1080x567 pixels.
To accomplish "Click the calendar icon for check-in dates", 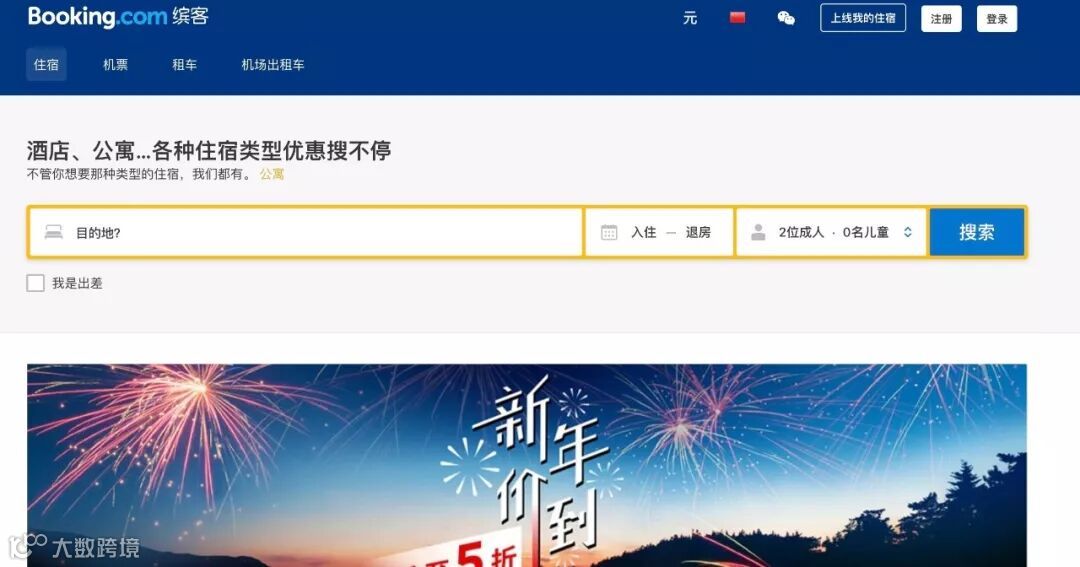I will 609,232.
